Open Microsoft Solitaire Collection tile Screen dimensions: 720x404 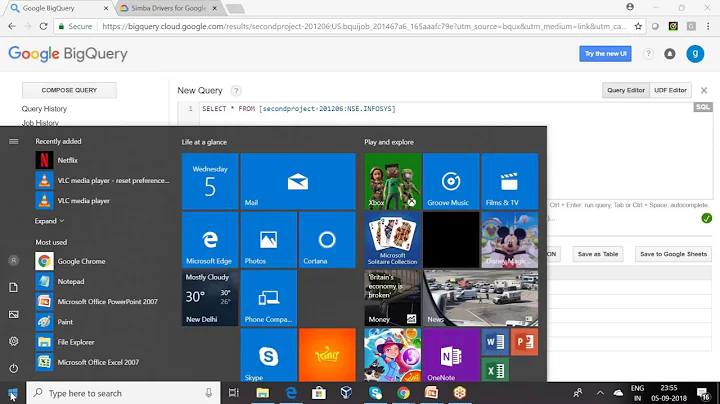[393, 240]
